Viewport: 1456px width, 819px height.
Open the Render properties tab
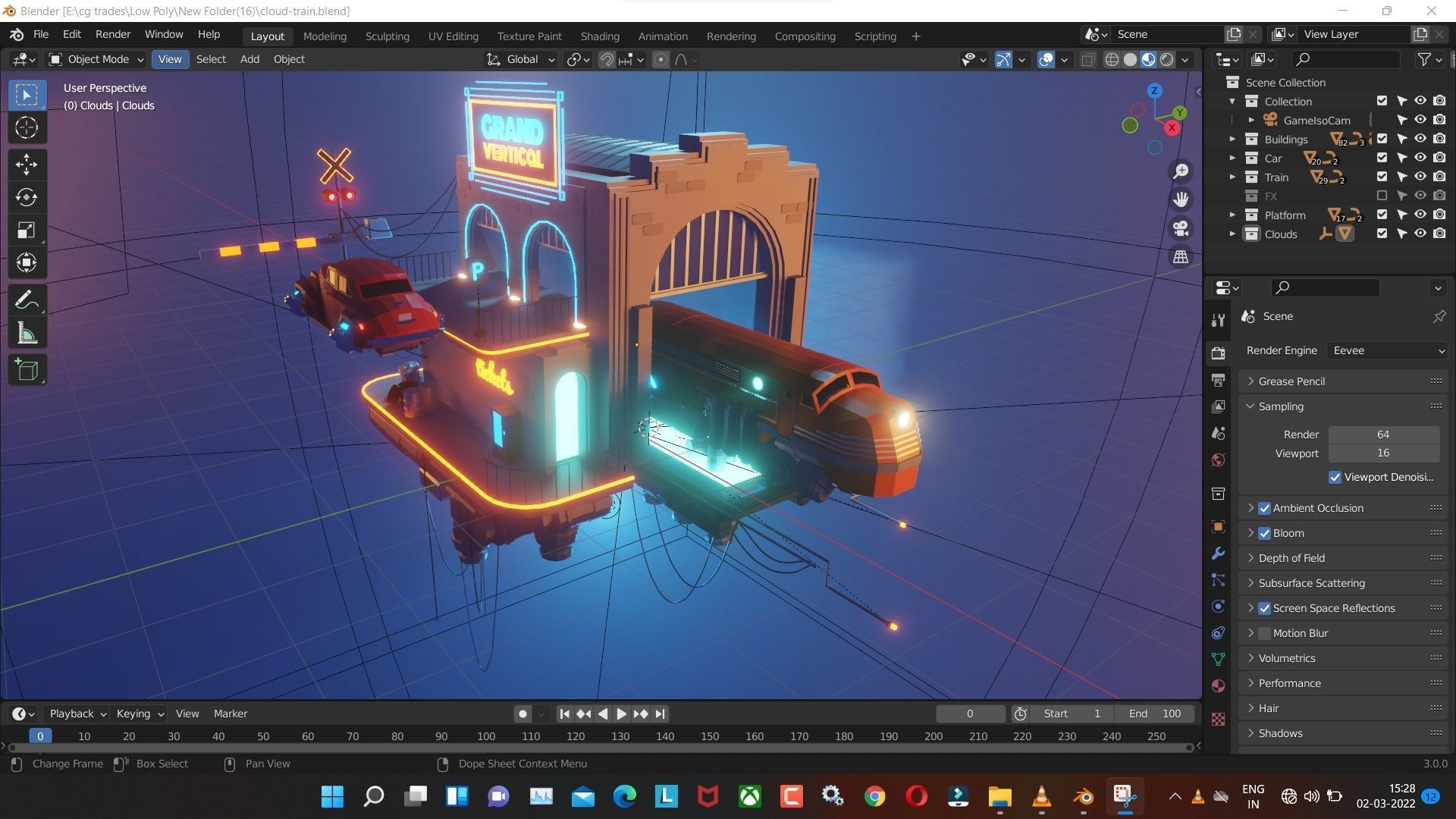[1218, 353]
